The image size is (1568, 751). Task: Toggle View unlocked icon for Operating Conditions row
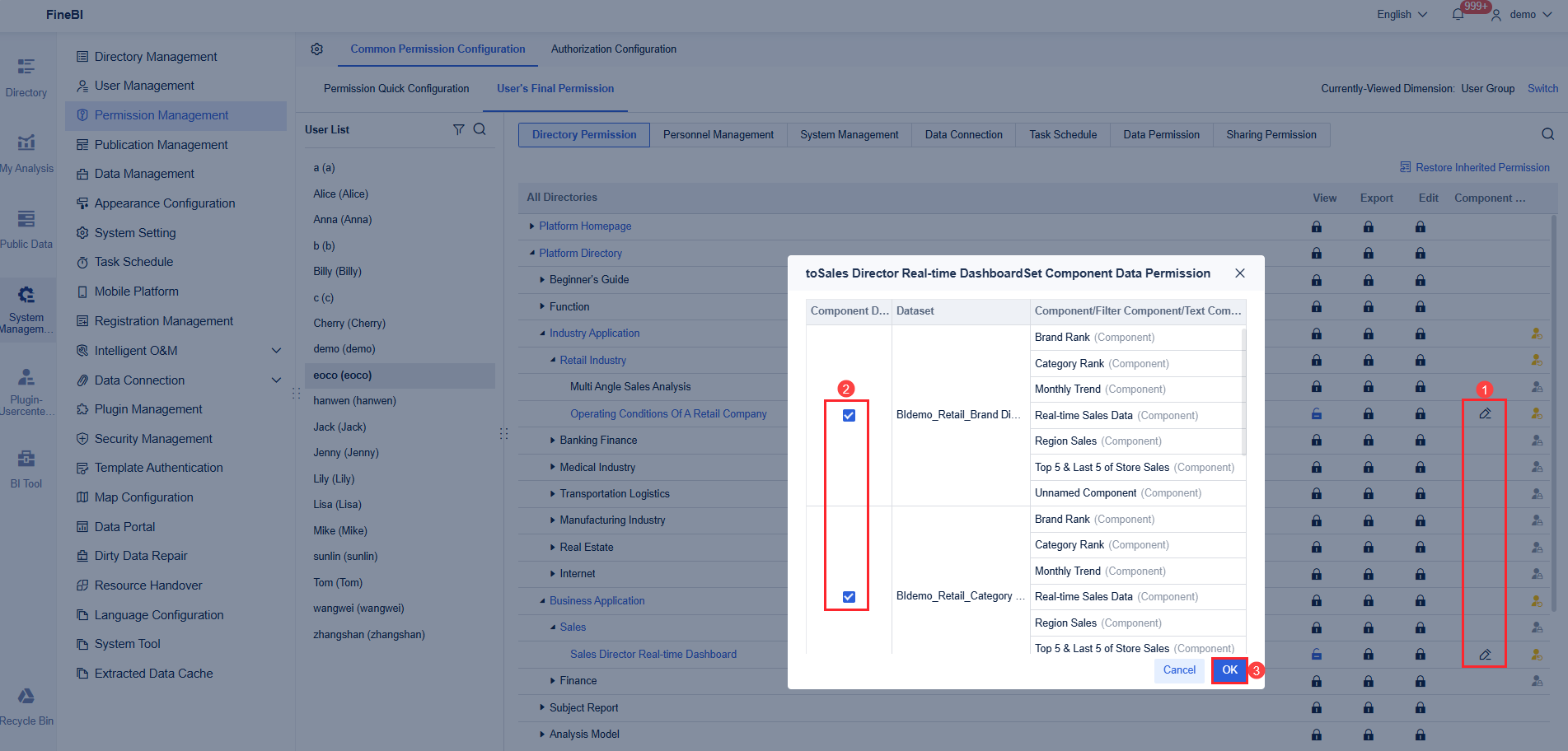point(1317,414)
